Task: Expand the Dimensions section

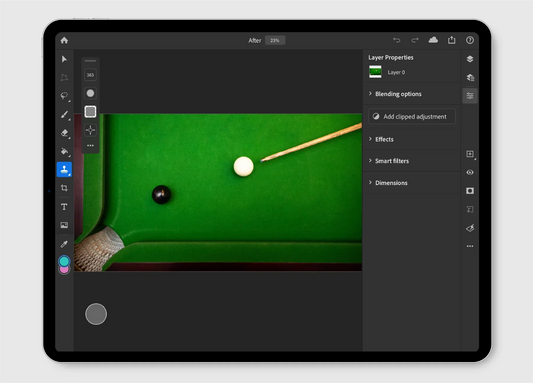Action: [x=412, y=182]
